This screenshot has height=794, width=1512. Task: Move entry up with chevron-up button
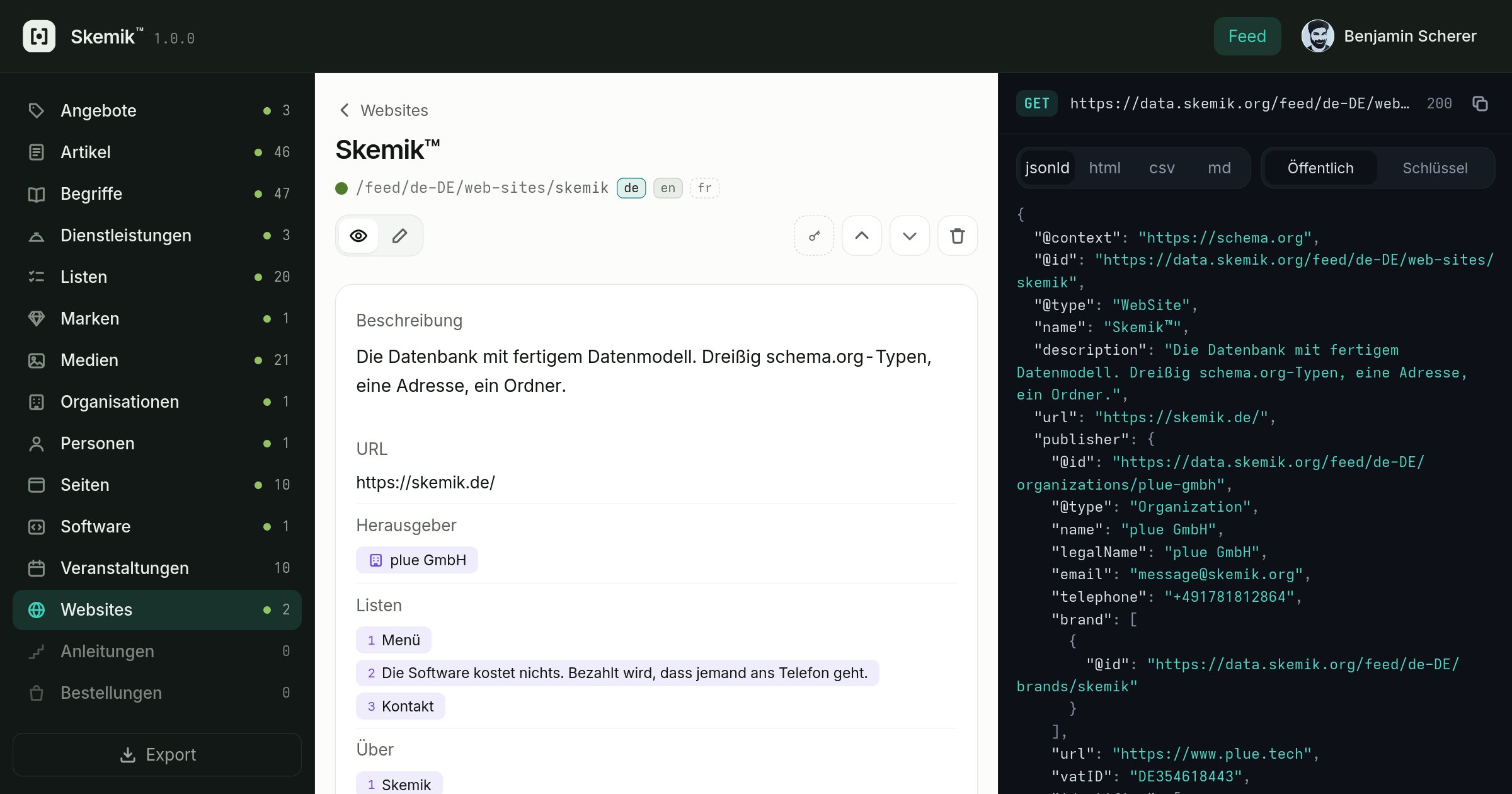coord(862,236)
